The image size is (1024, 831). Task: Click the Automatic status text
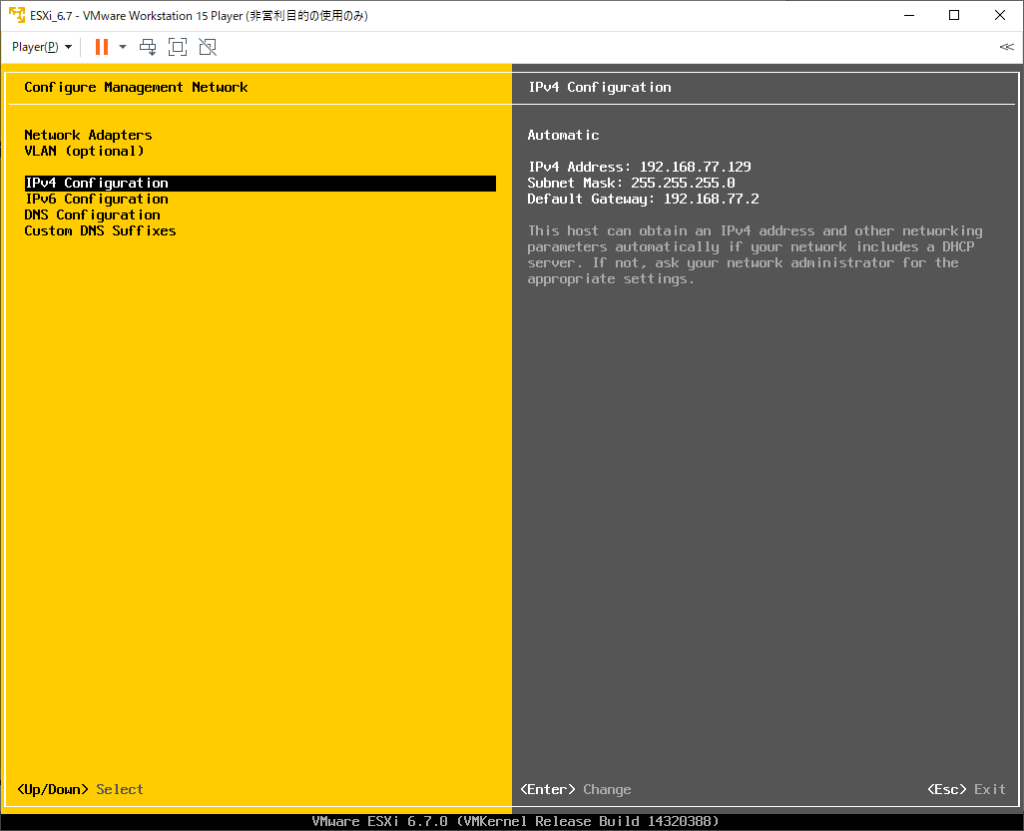[563, 135]
